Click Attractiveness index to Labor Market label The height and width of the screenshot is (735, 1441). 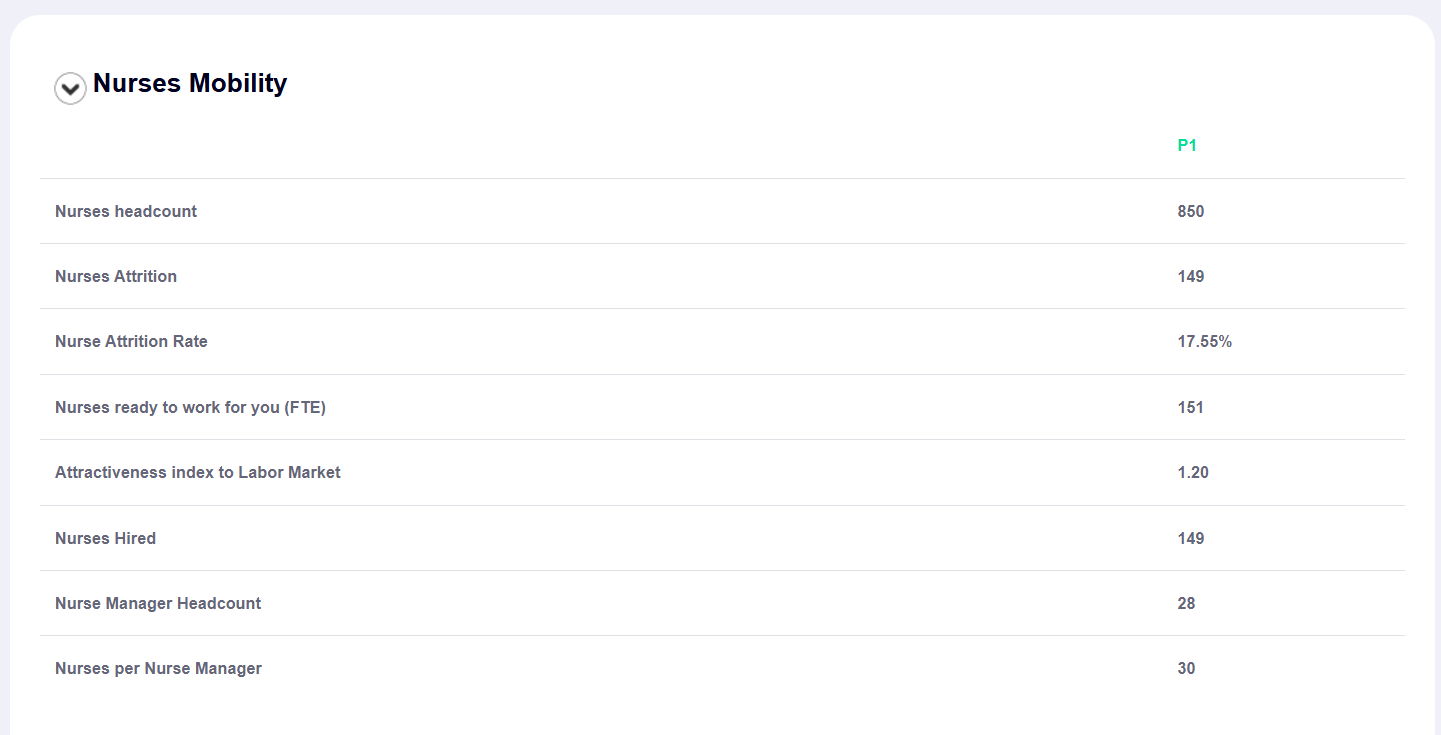click(198, 473)
